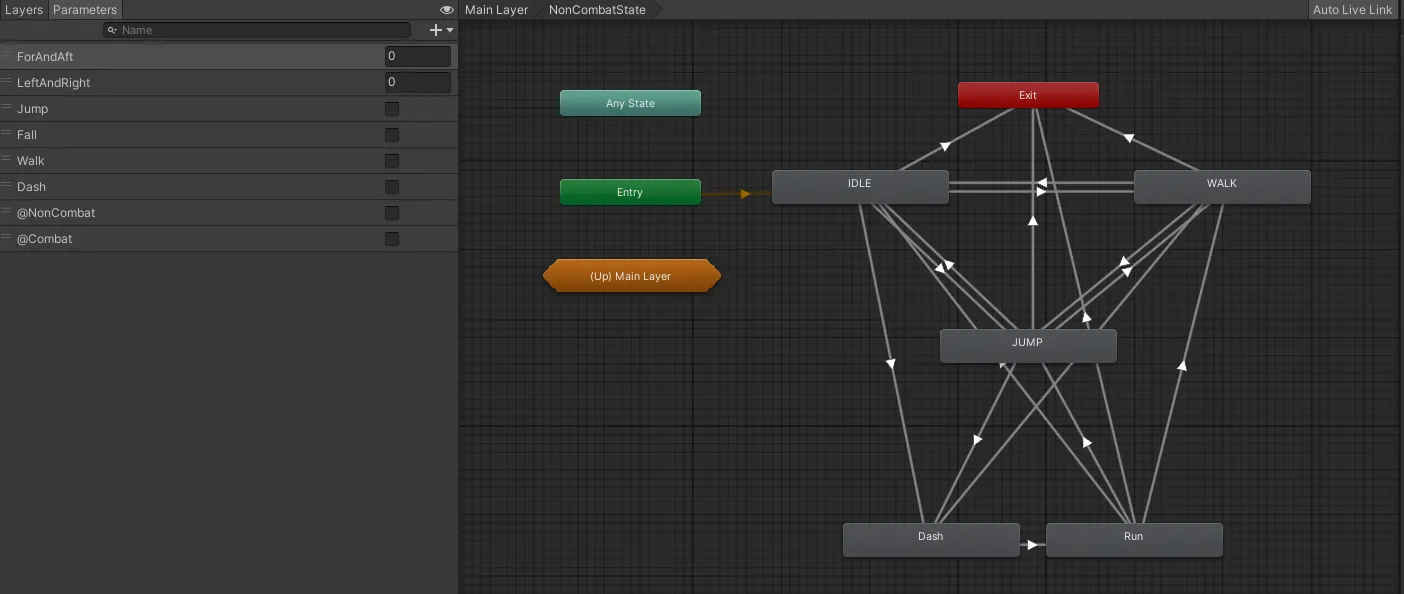
Task: Toggle the @NonCombat parameter checkbox
Action: pos(392,213)
